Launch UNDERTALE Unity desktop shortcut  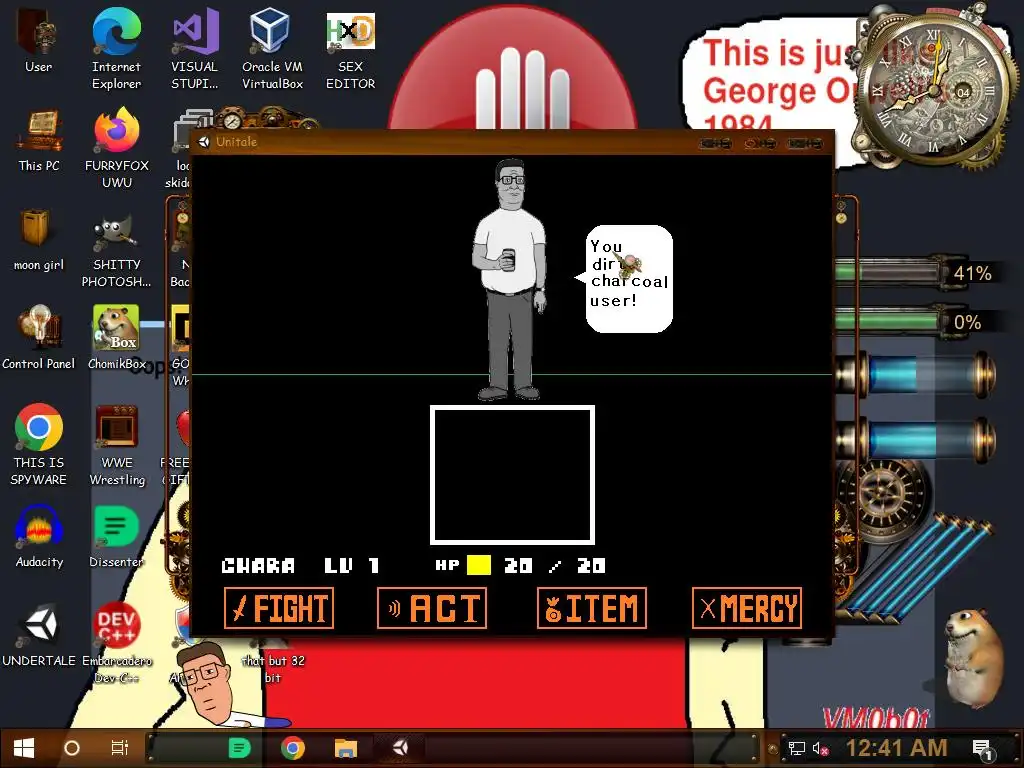[x=39, y=635]
